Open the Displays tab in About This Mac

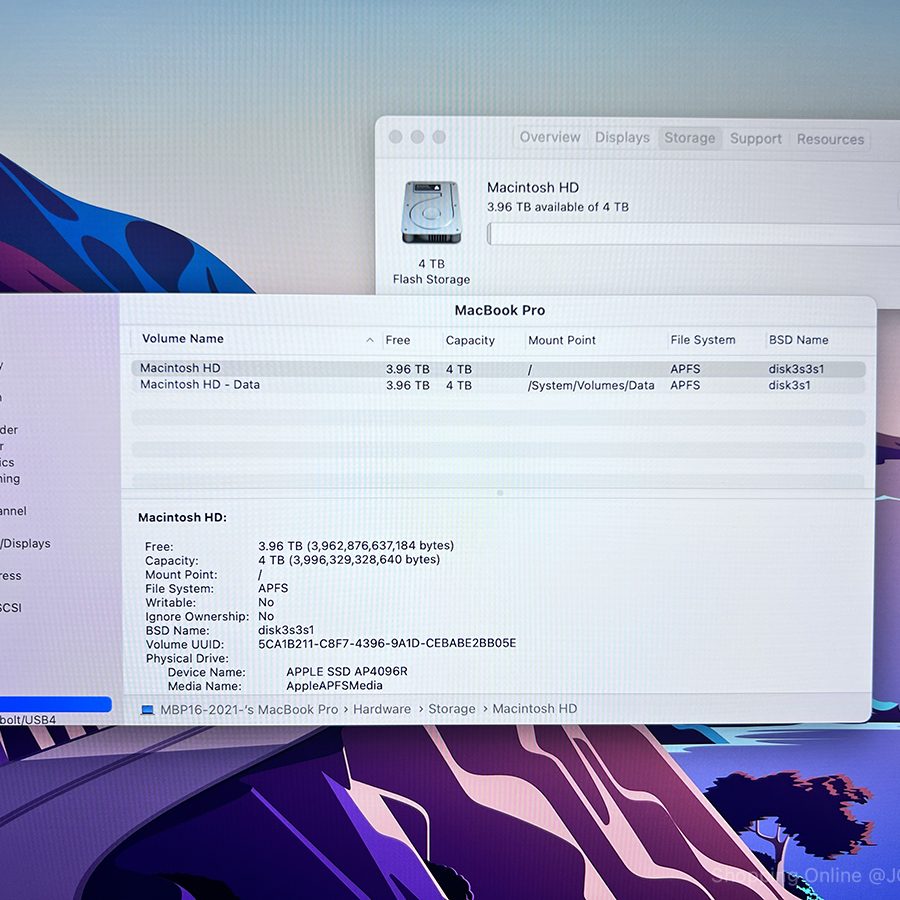(622, 138)
